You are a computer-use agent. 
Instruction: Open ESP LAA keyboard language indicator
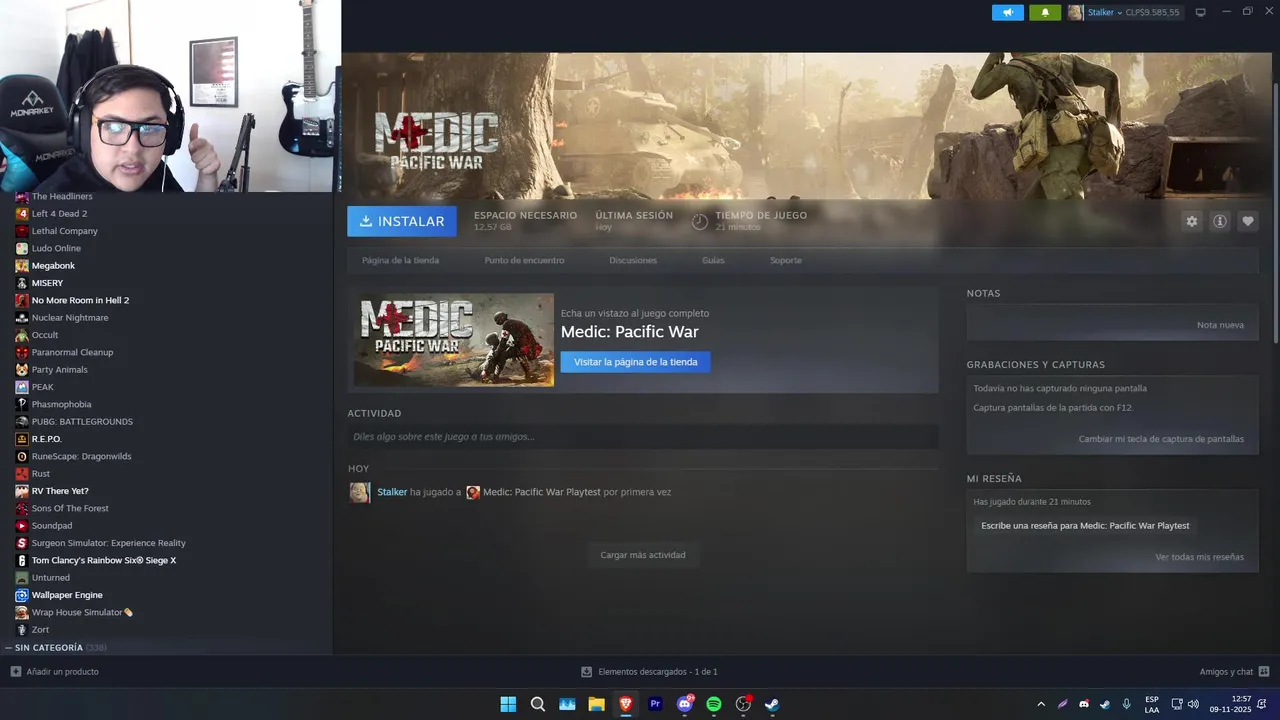pos(1152,704)
